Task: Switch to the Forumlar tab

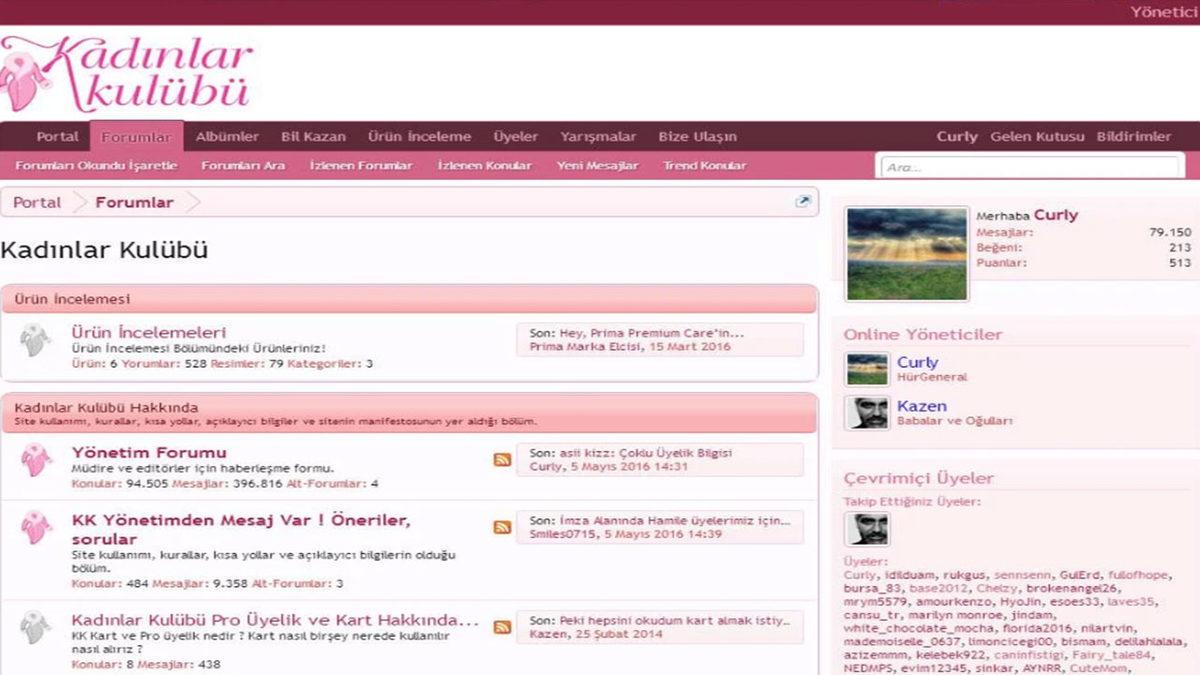Action: pos(136,137)
